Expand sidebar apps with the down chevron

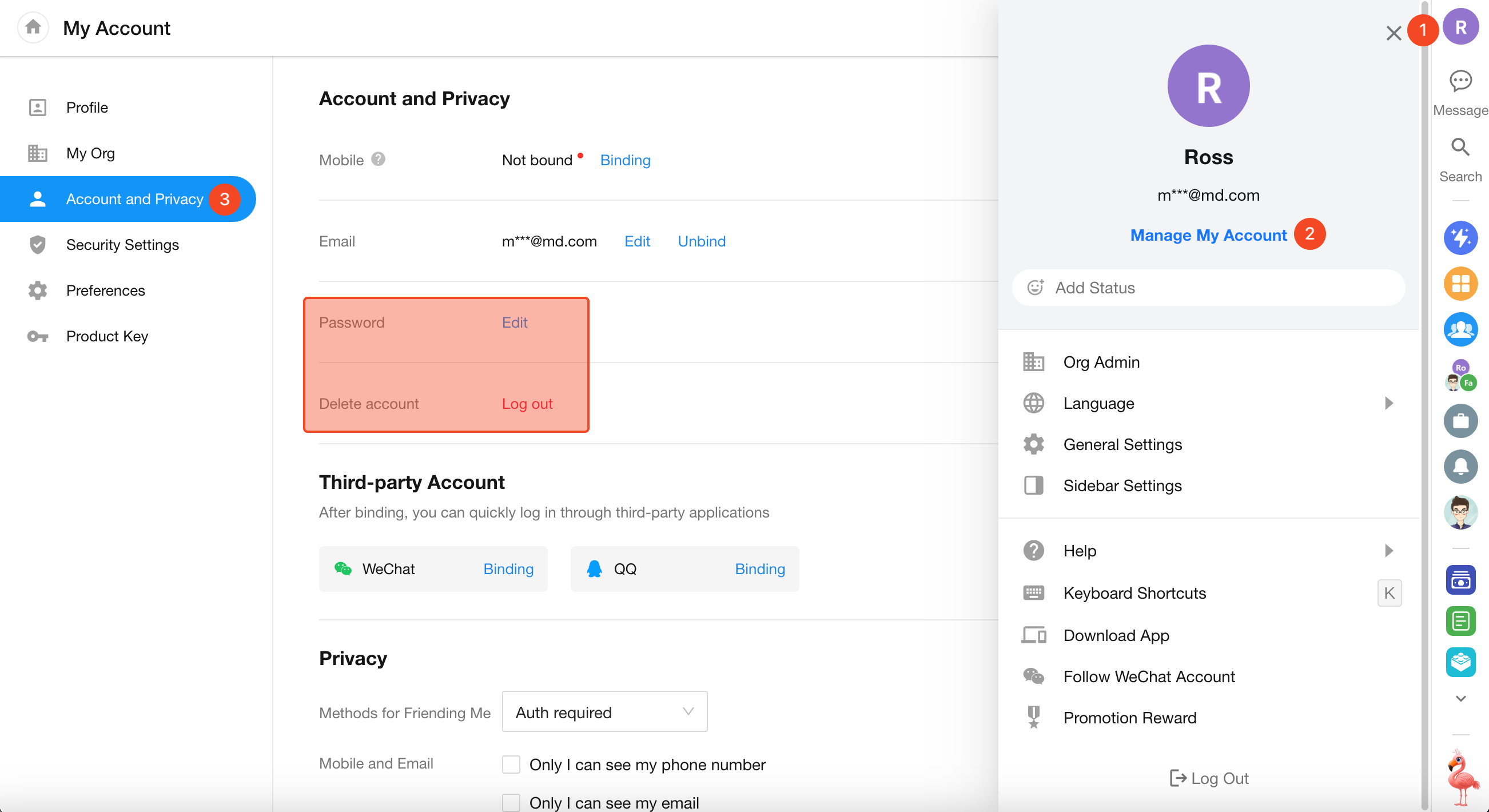click(1460, 698)
